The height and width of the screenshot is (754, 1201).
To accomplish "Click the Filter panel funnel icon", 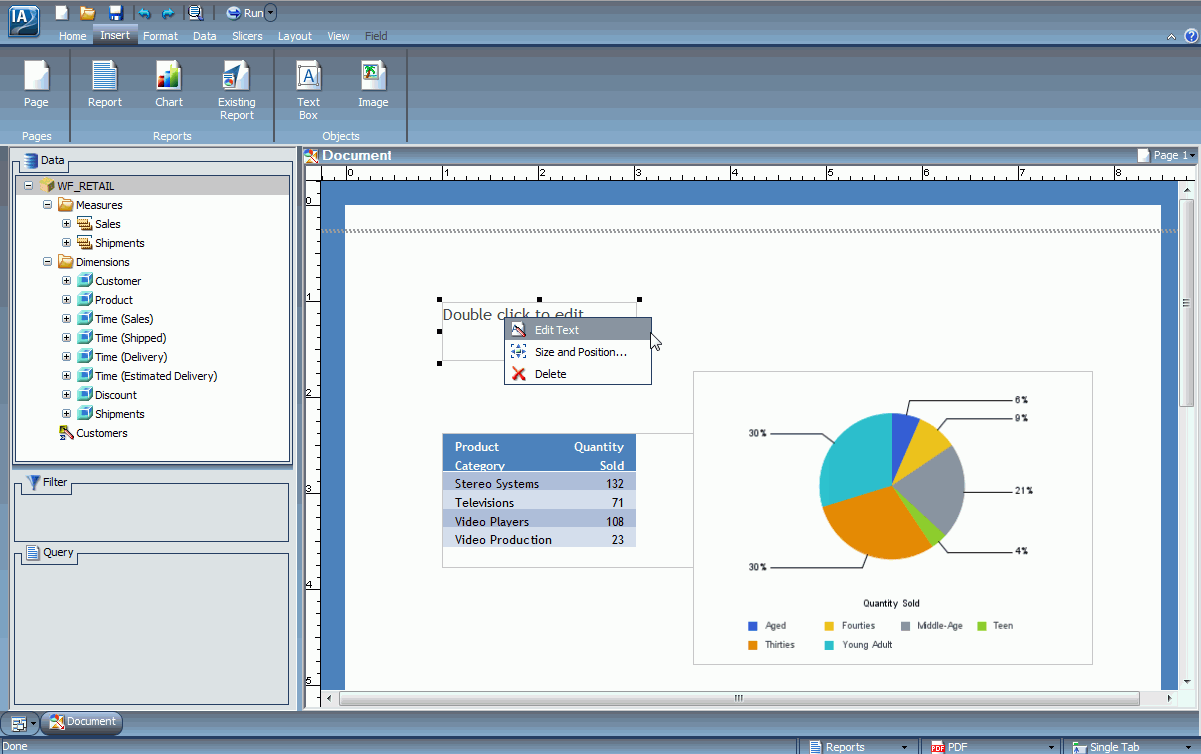I will pos(33,482).
